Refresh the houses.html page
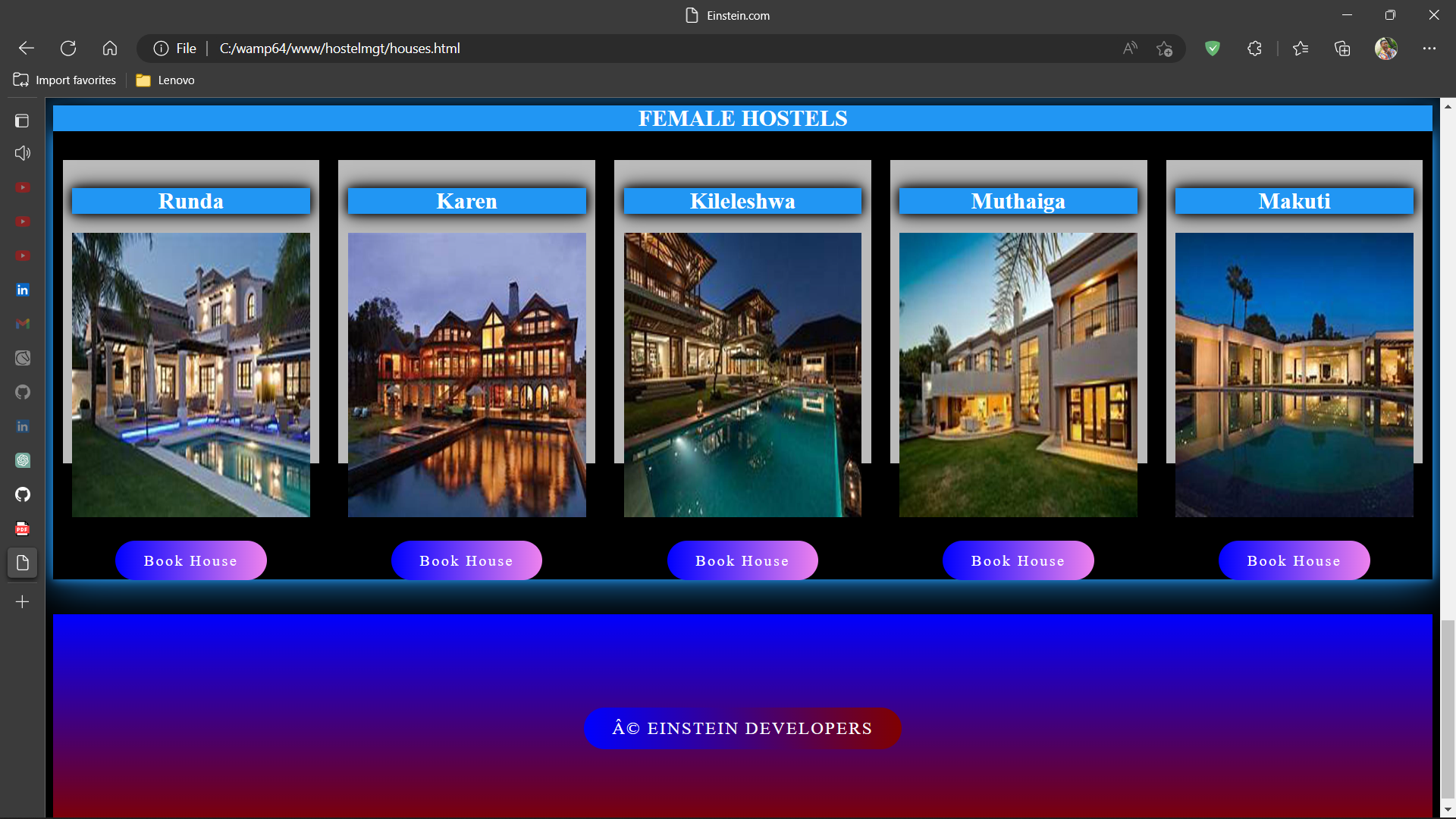This screenshot has height=819, width=1456. pyautogui.click(x=68, y=49)
